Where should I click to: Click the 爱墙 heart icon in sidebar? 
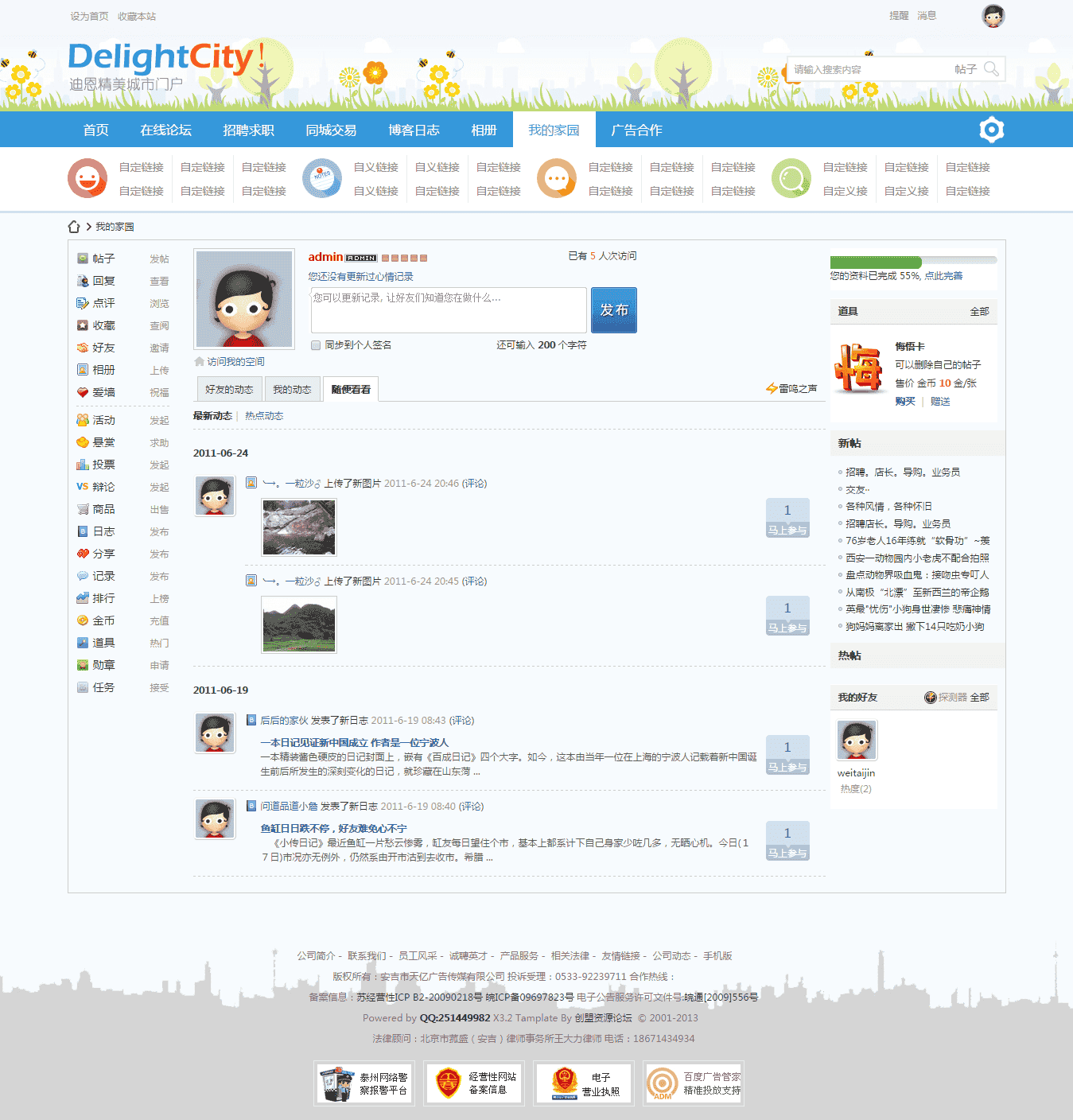[x=83, y=392]
